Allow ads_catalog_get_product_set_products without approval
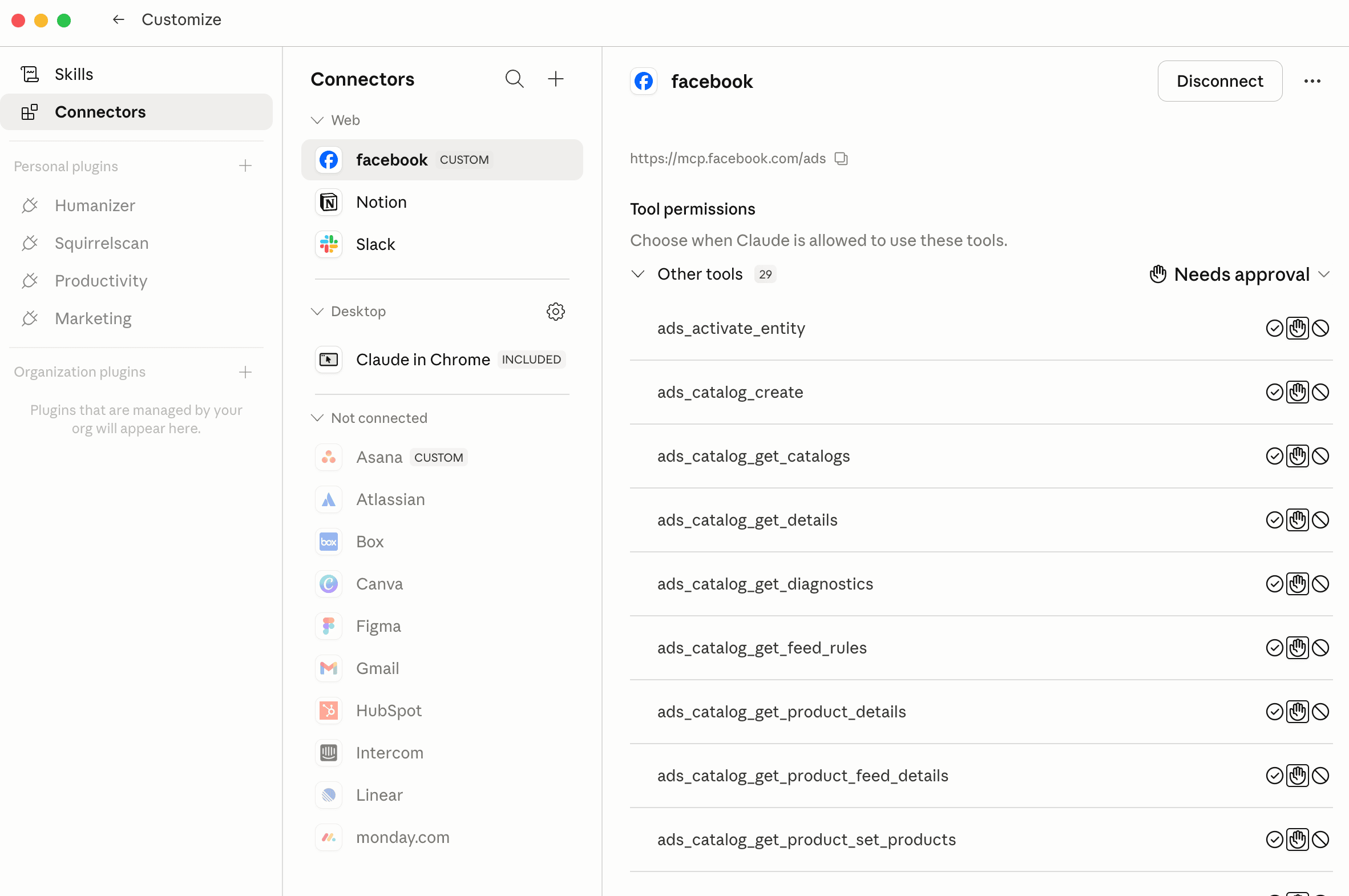This screenshot has width=1349, height=896. tap(1274, 841)
